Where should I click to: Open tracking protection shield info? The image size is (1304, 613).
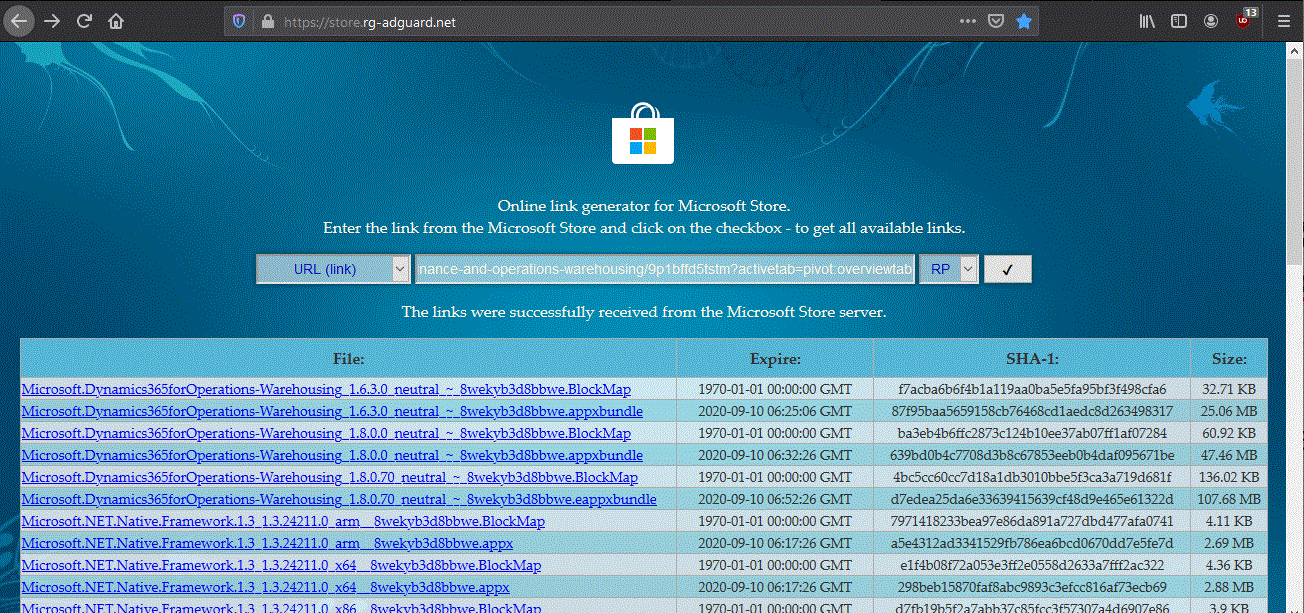238,21
